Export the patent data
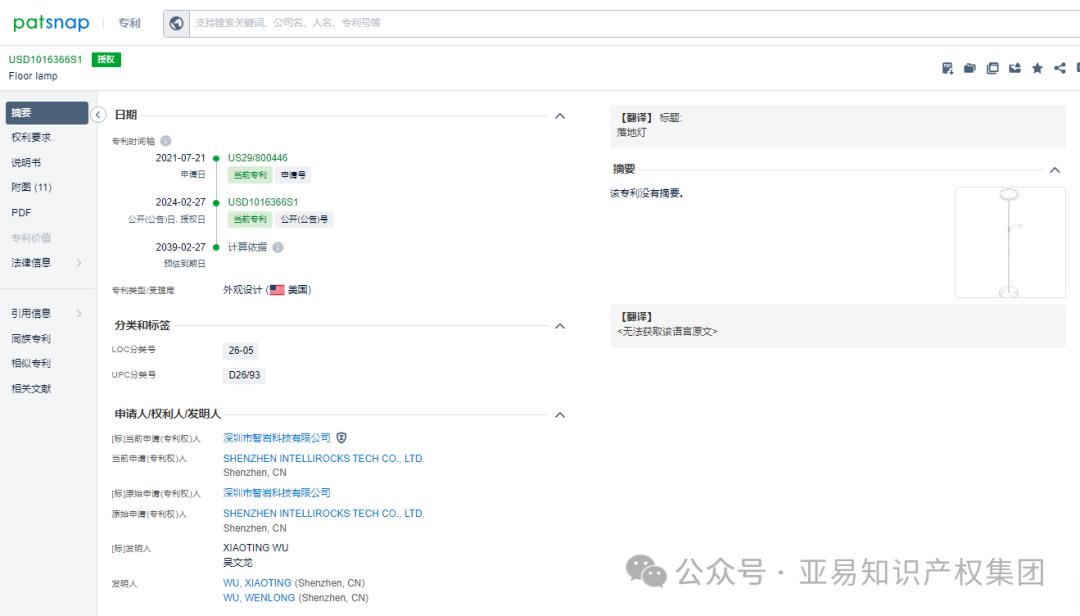 click(1015, 67)
